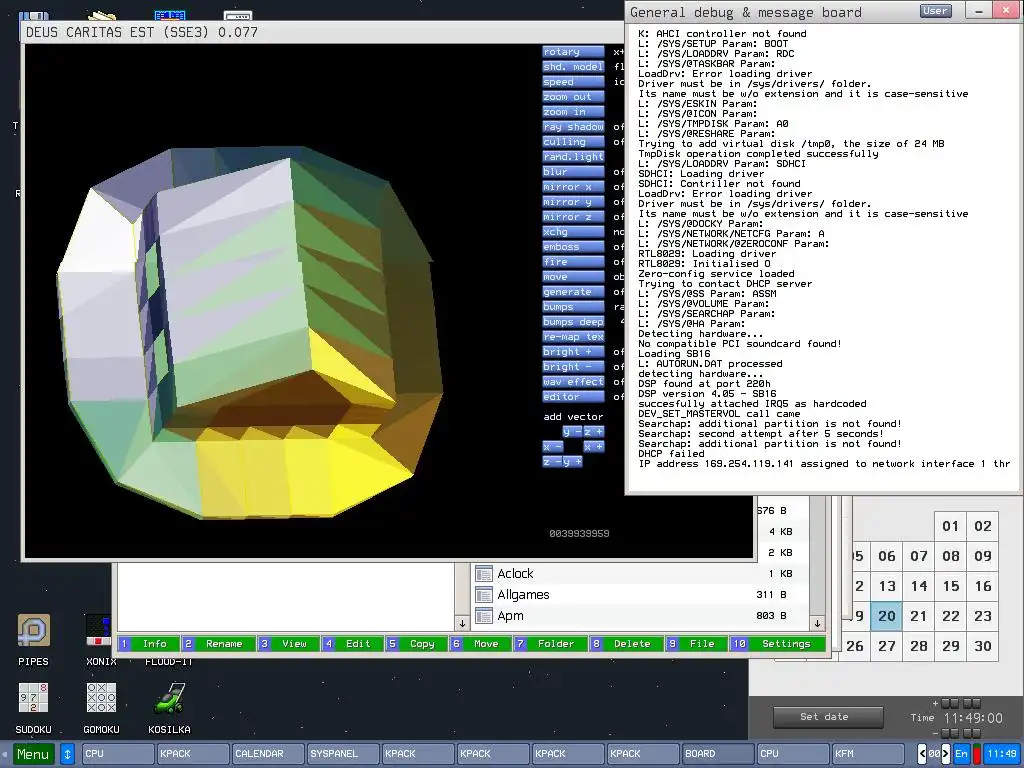This screenshot has width=1024, height=768.
Task: Click rand.light button
Action: click(573, 157)
